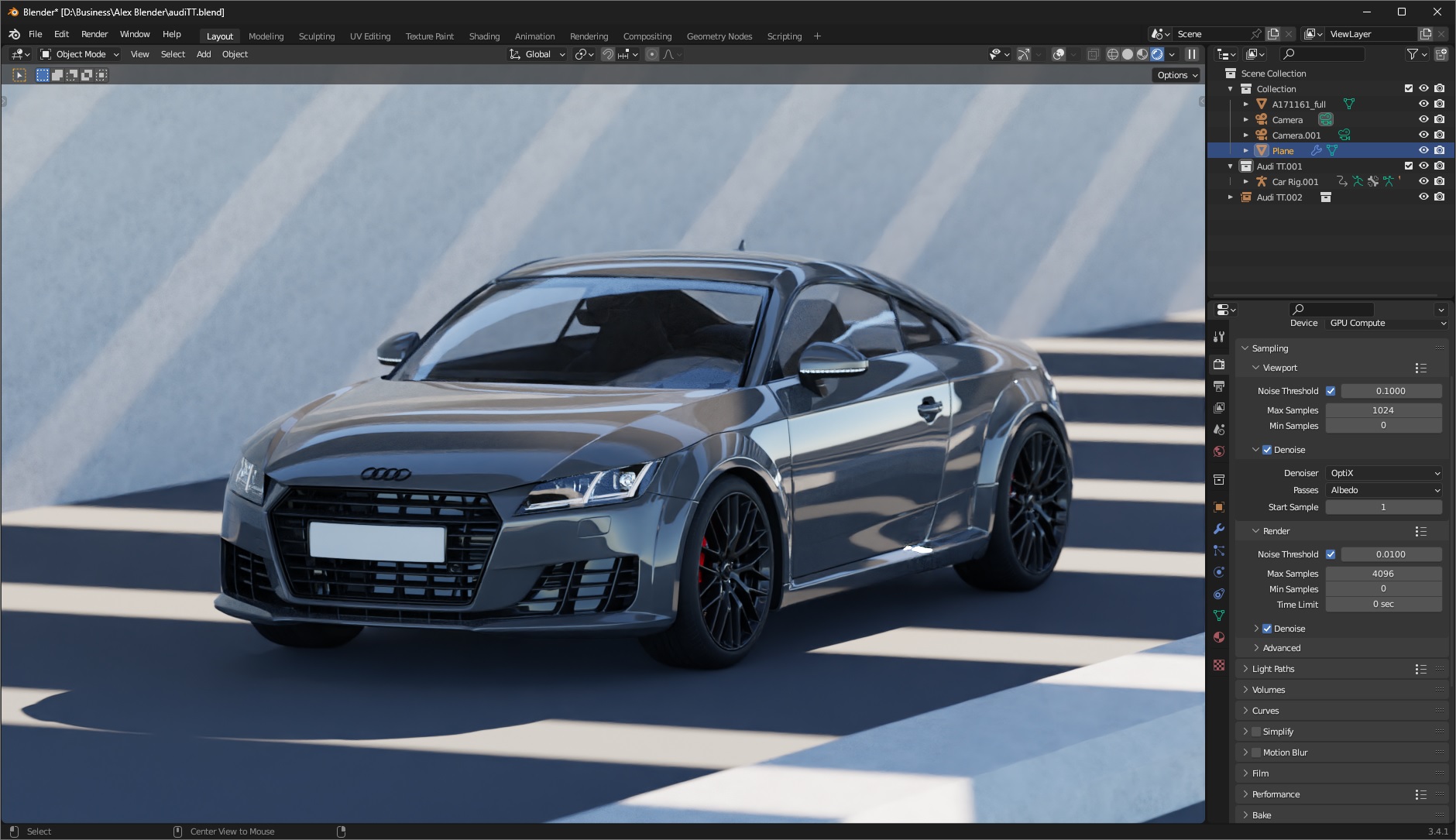Uncheck the Audi TT.001 collection checkbox
Image resolution: width=1456 pixels, height=840 pixels.
tap(1409, 166)
